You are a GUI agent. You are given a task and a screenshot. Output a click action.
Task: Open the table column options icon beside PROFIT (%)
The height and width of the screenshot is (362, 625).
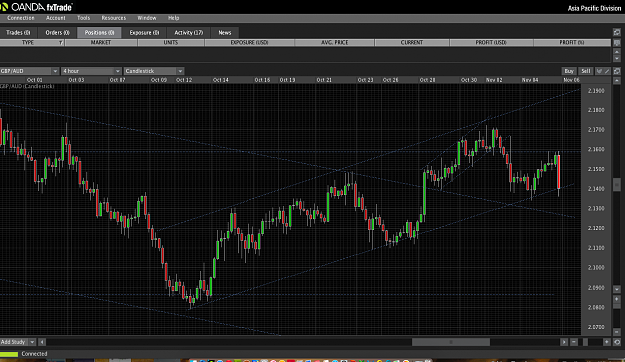tap(617, 42)
